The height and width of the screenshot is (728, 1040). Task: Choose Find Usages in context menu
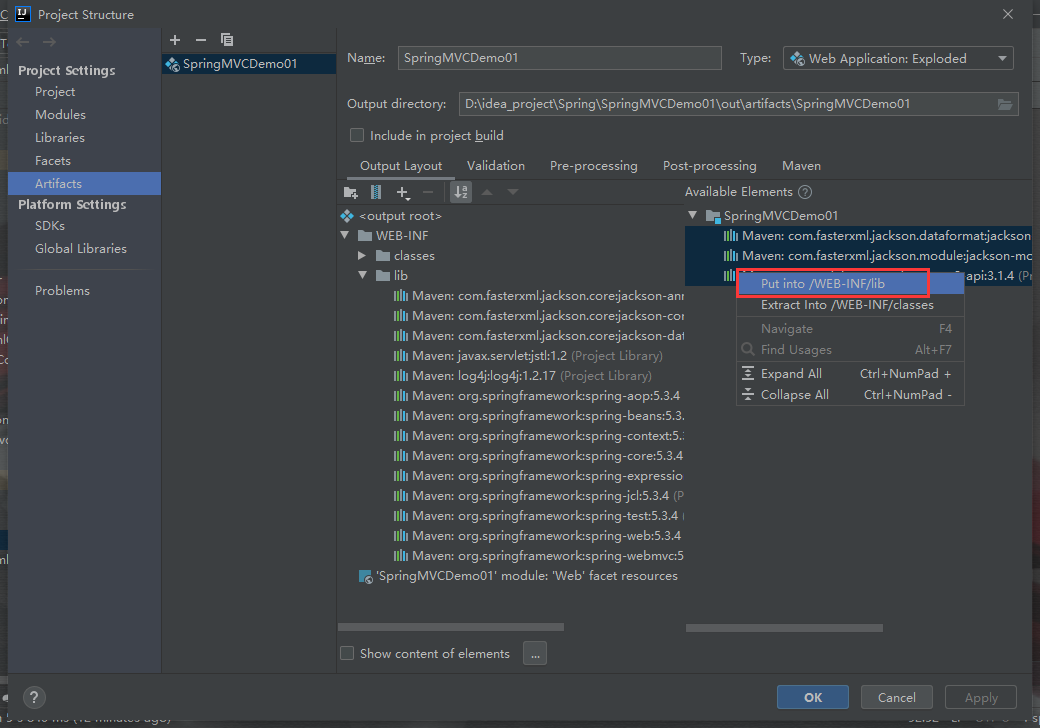click(850, 349)
